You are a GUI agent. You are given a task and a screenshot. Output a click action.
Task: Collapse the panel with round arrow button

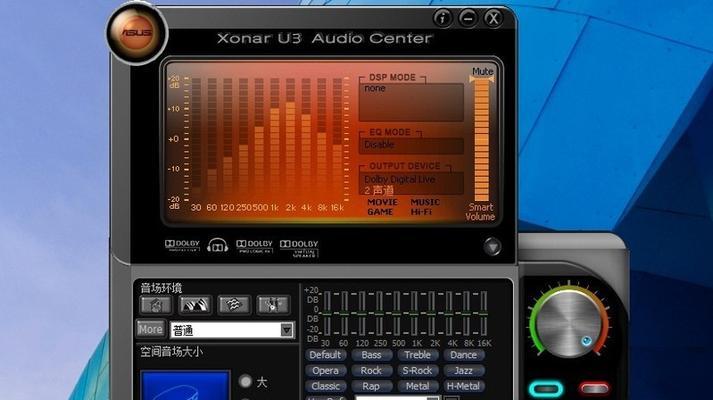[x=492, y=246]
